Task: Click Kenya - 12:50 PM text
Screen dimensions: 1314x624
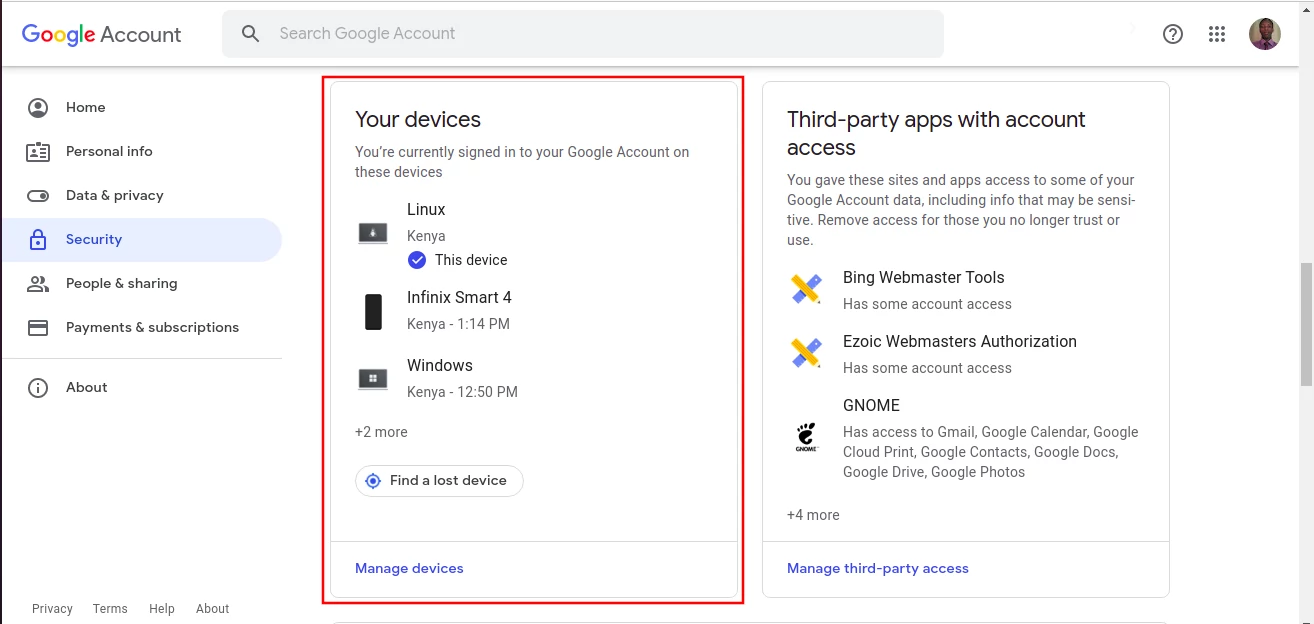Action: click(x=462, y=392)
